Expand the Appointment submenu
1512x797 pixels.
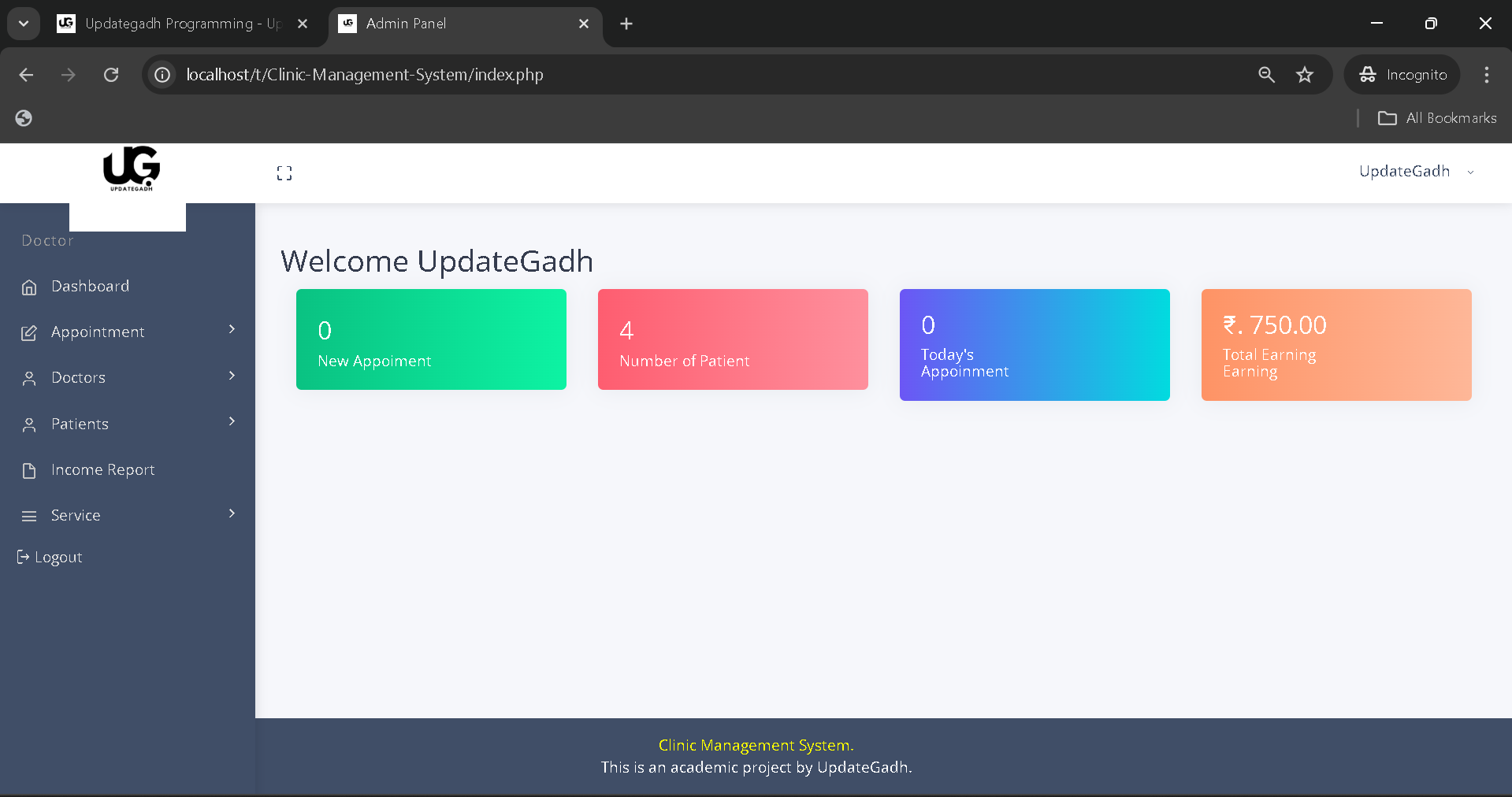tap(232, 330)
